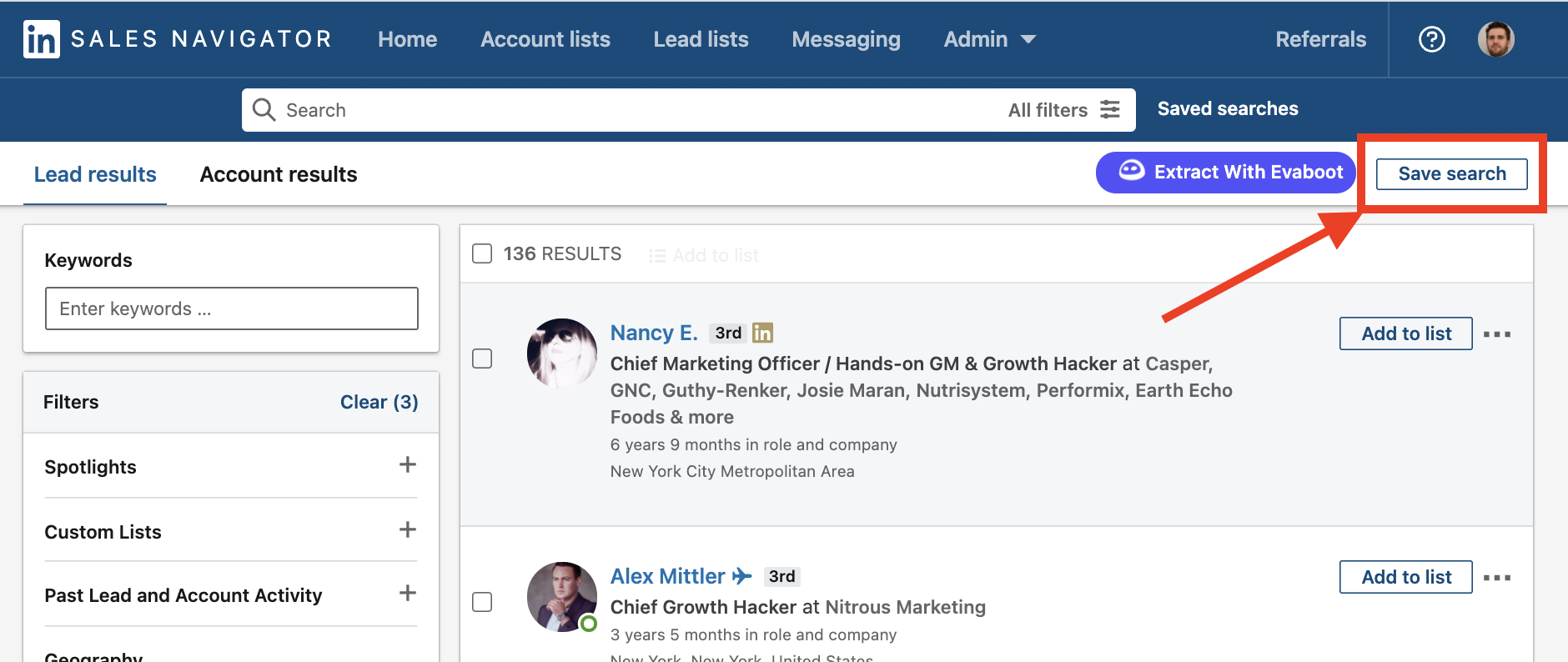The width and height of the screenshot is (1568, 662).
Task: Click the 3rd degree badge beside Alex Mittler
Action: (x=782, y=576)
